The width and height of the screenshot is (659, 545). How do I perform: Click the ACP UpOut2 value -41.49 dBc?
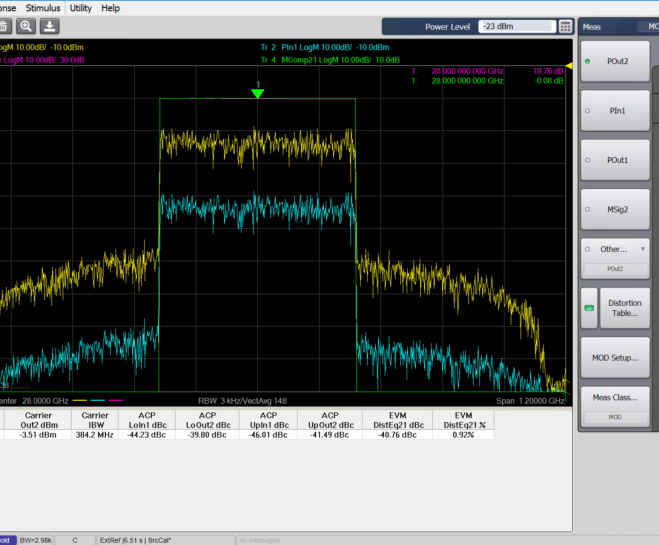(x=330, y=435)
